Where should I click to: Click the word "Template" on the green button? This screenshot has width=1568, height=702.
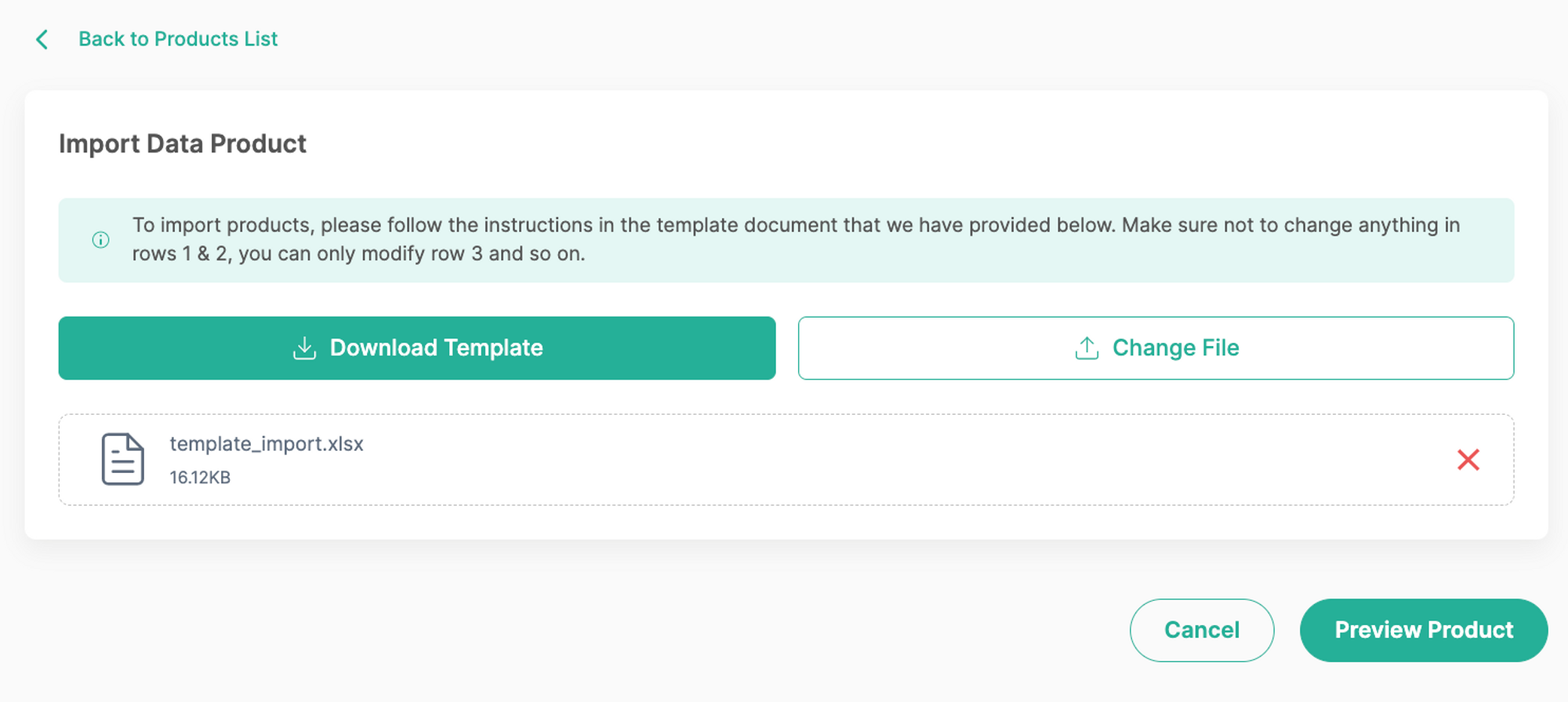493,348
